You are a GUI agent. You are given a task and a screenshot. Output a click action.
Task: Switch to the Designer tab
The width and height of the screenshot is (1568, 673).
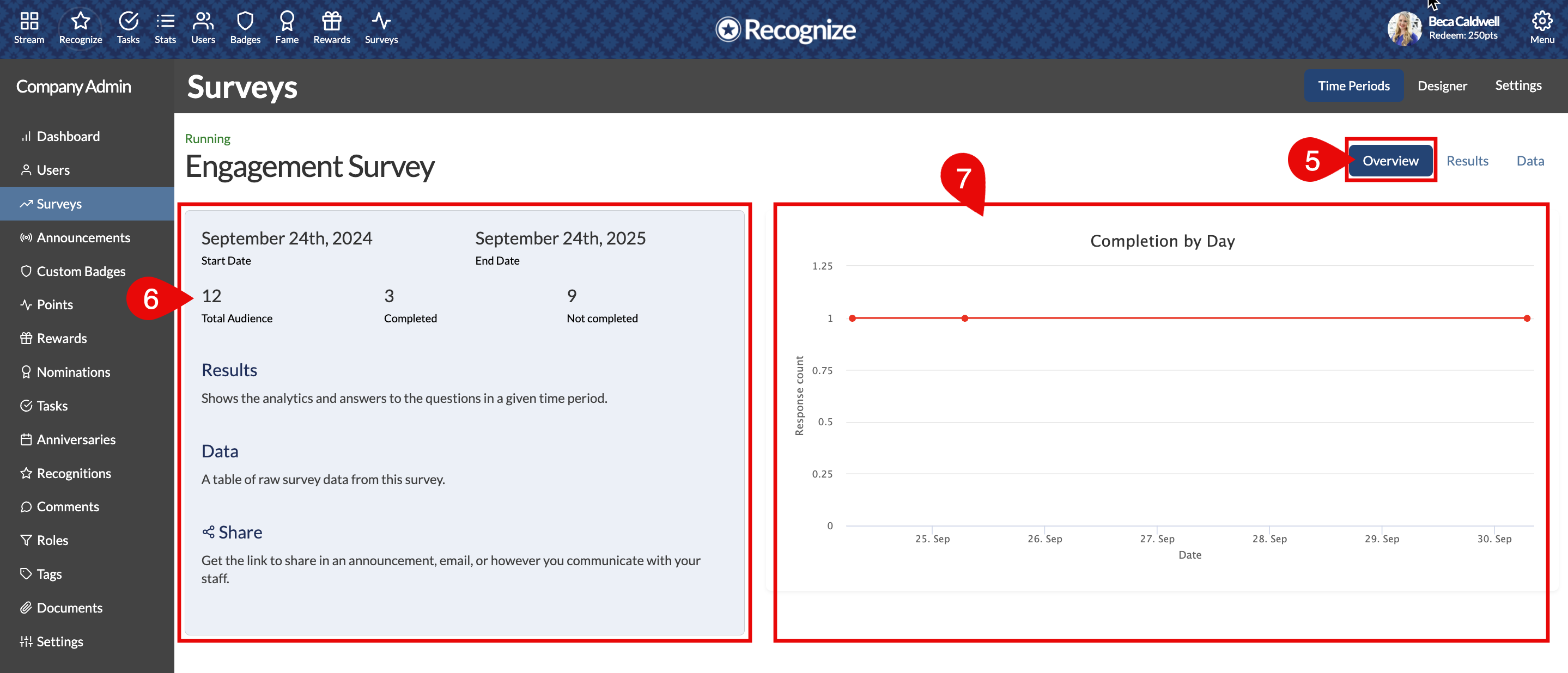(1442, 86)
